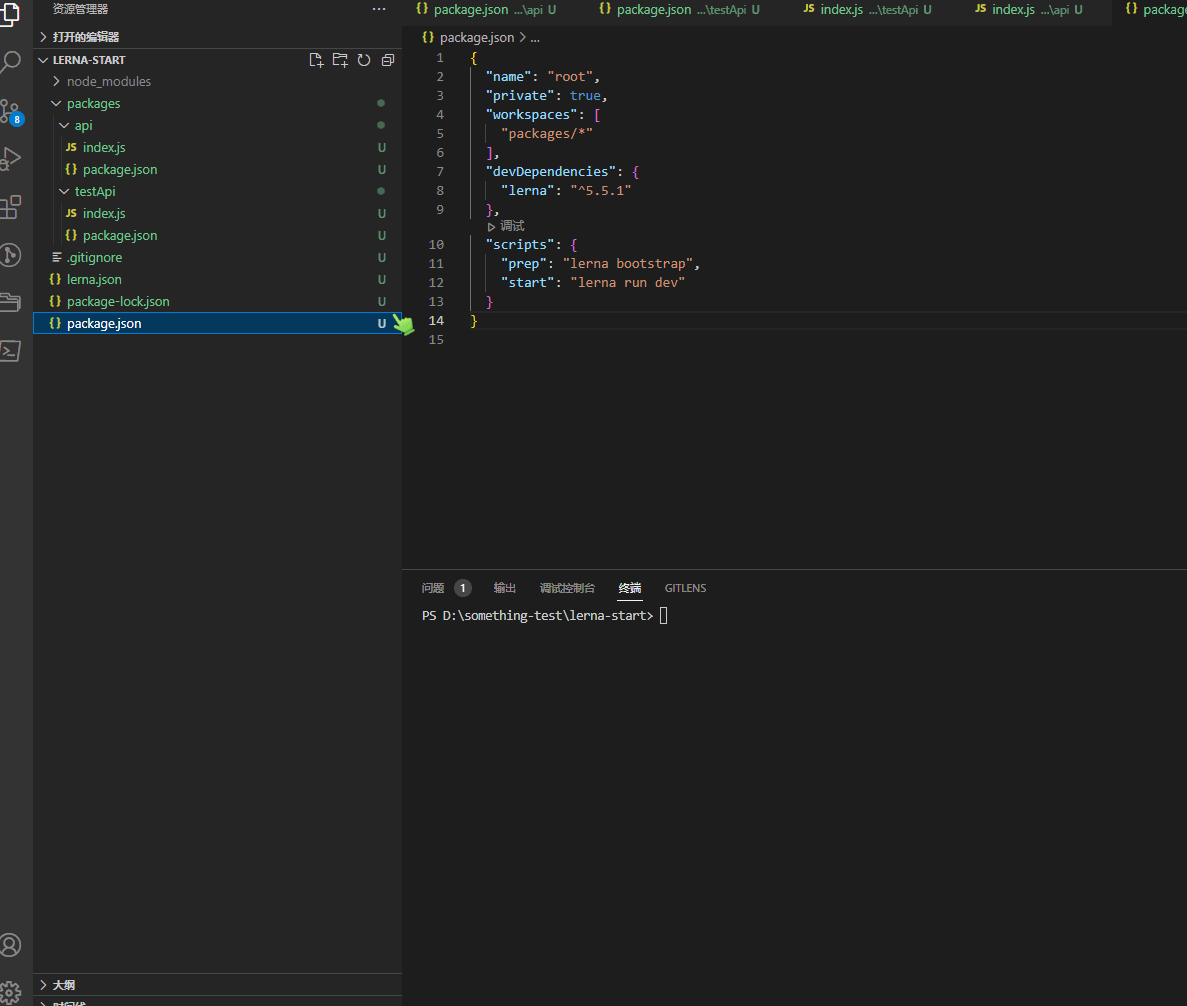1187x1006 pixels.
Task: Create a new file in LERNA-START
Action: click(316, 60)
